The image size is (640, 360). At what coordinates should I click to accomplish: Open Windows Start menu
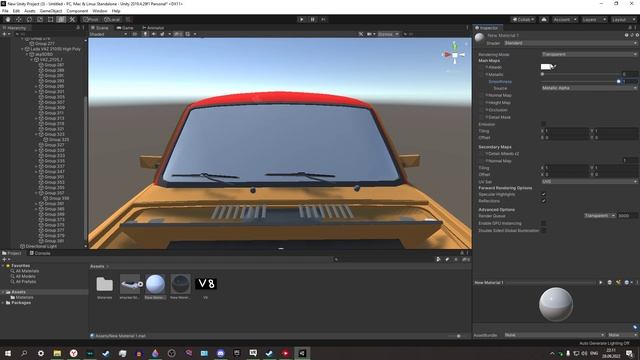pyautogui.click(x=8, y=353)
